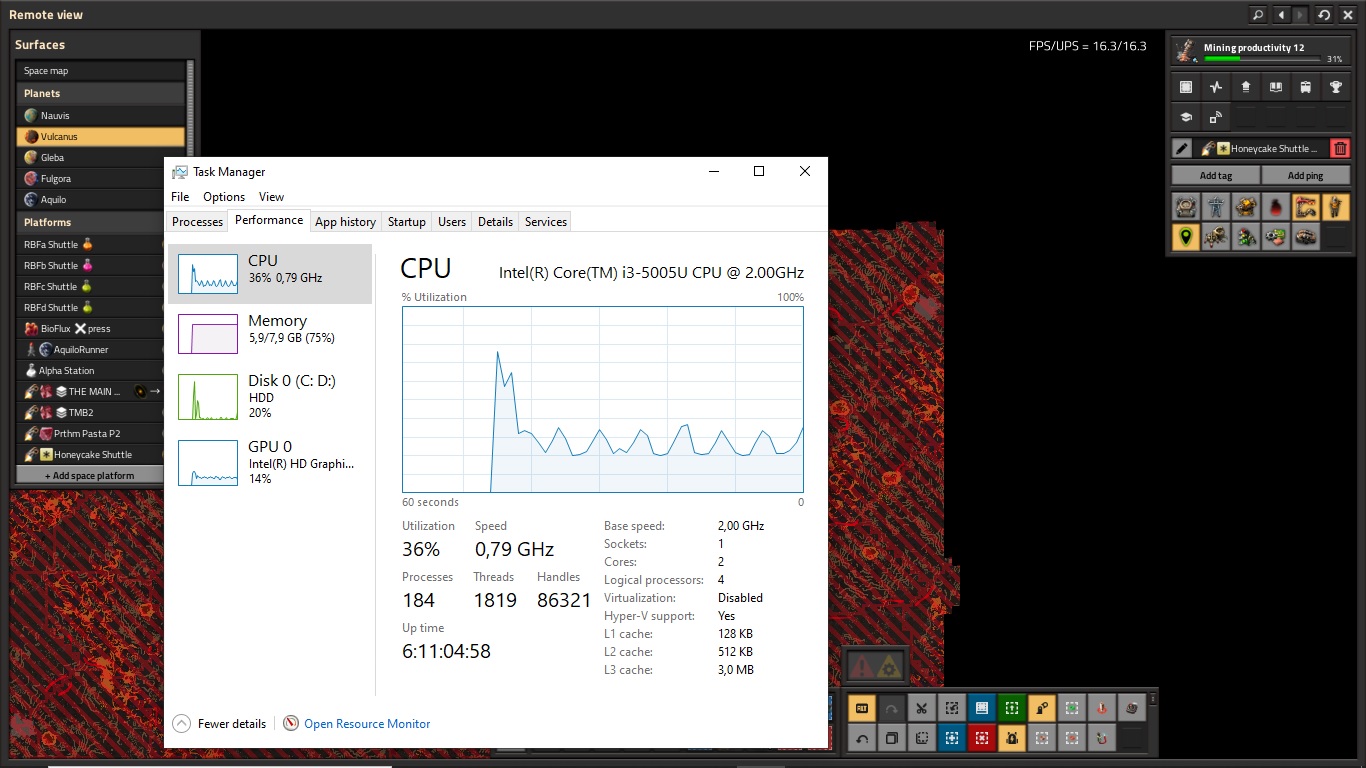
Task: Select the RBFa Shuttle platform
Action: tap(92, 245)
